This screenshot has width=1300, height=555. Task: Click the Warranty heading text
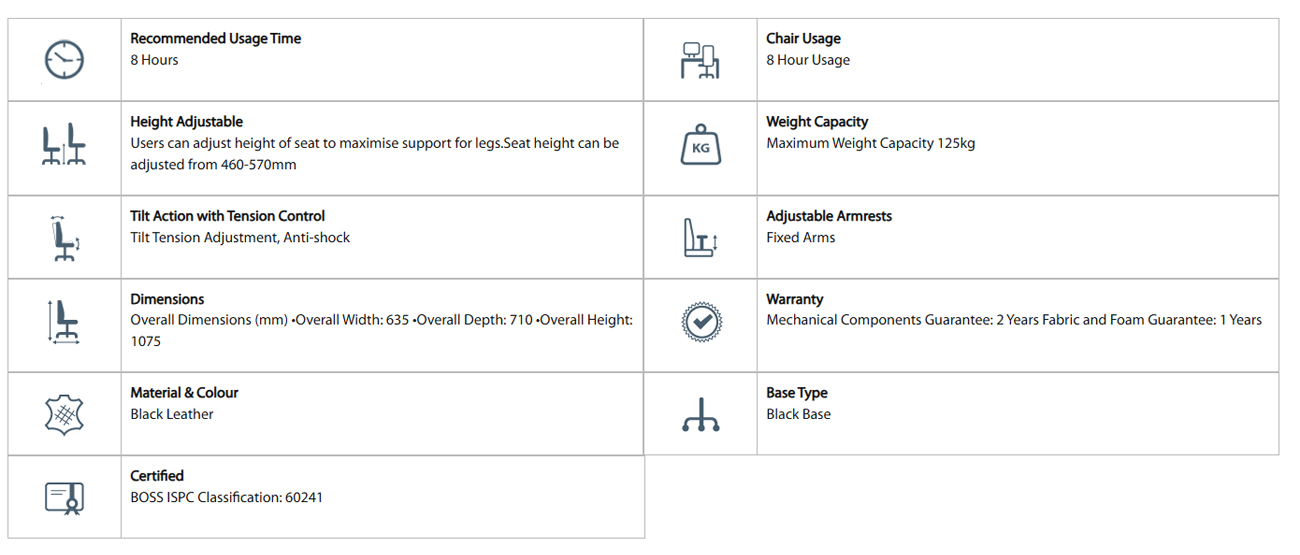(x=794, y=299)
